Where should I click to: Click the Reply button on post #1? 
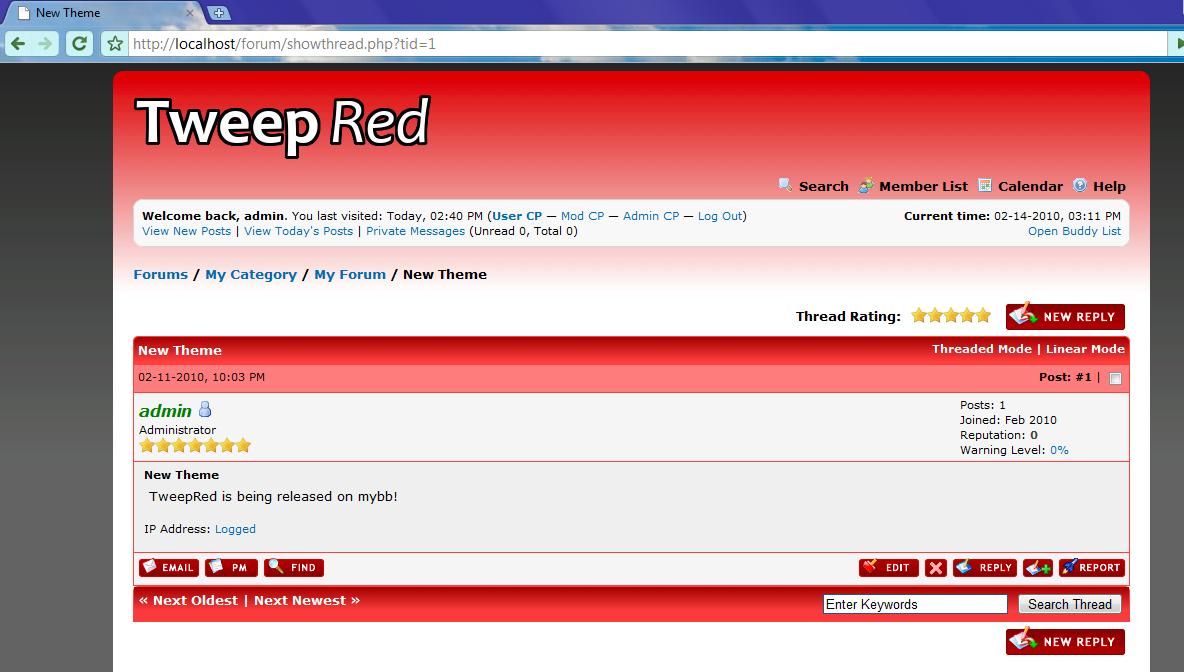coord(984,567)
